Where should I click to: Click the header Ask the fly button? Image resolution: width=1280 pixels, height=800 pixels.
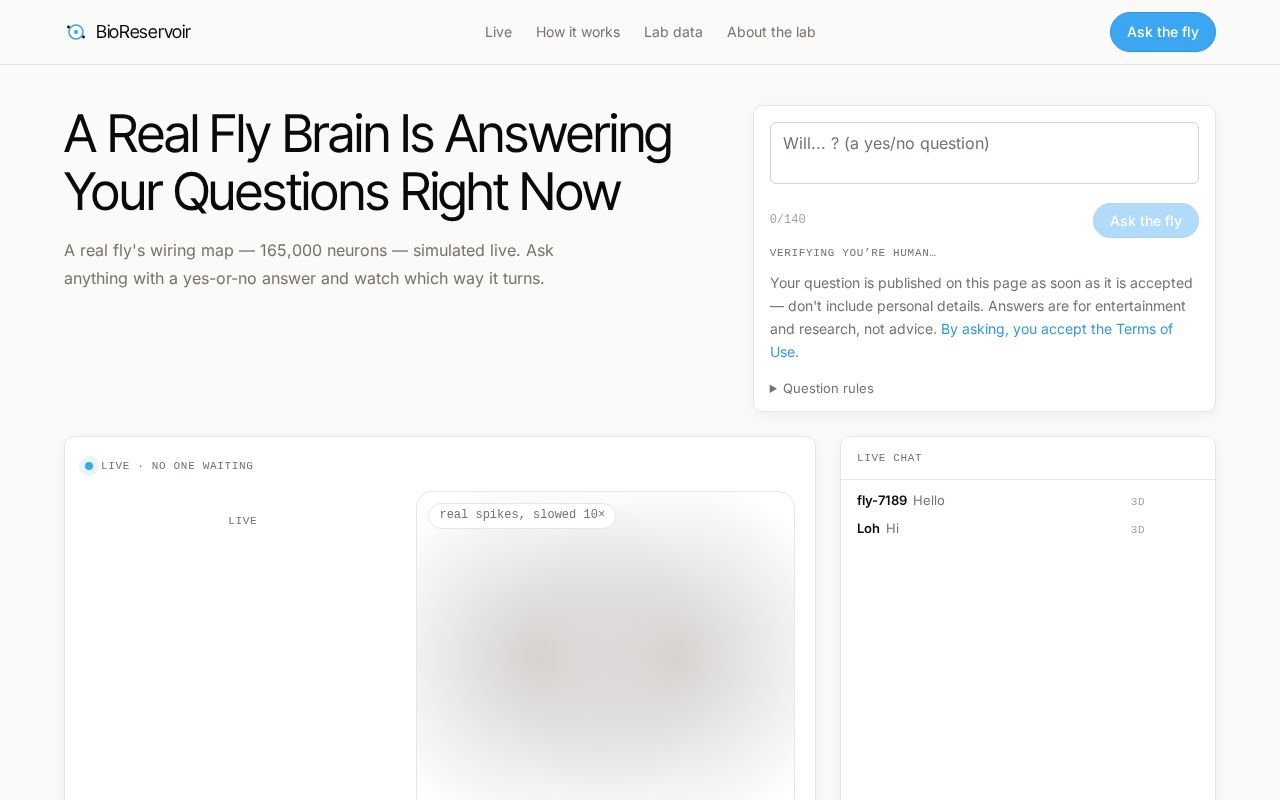(1162, 32)
